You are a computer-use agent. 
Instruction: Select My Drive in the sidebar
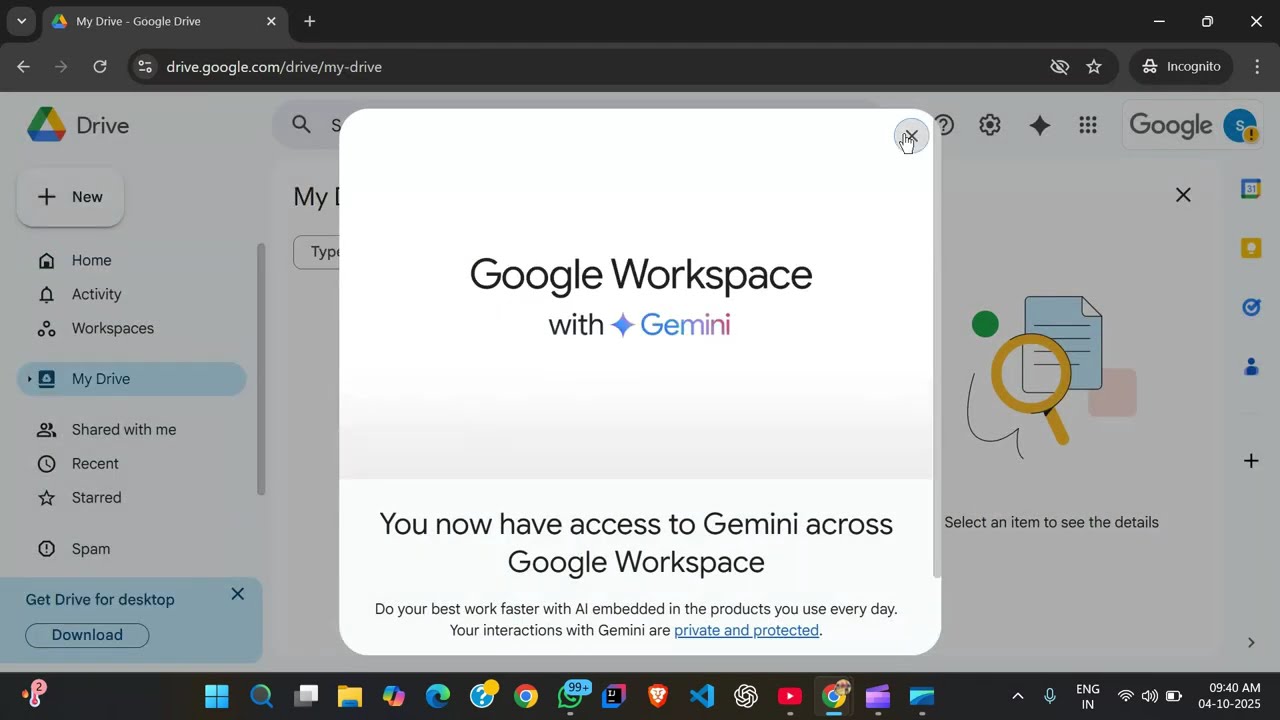(131, 379)
